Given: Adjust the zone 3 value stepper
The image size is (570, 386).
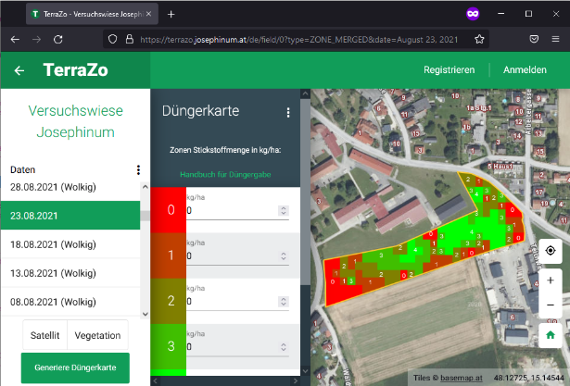Looking at the screenshot, I should (x=283, y=347).
